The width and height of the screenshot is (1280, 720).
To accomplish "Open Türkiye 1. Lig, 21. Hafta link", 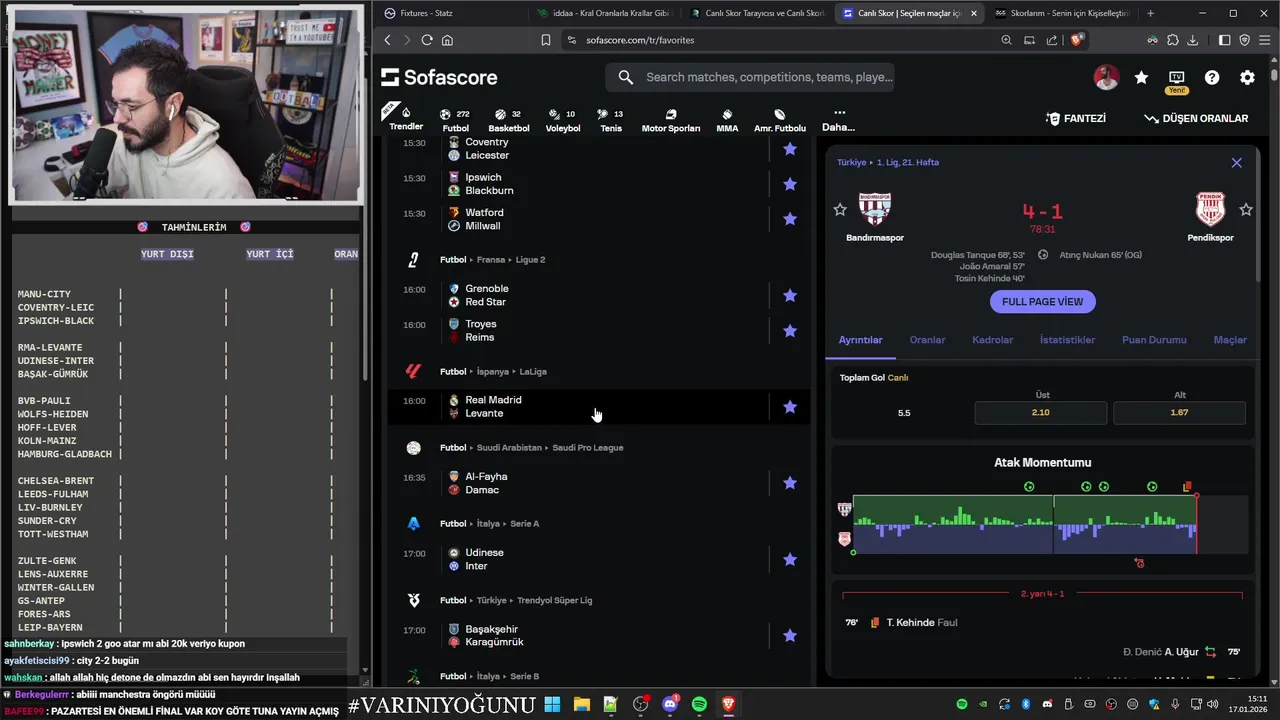I will pyautogui.click(x=888, y=162).
